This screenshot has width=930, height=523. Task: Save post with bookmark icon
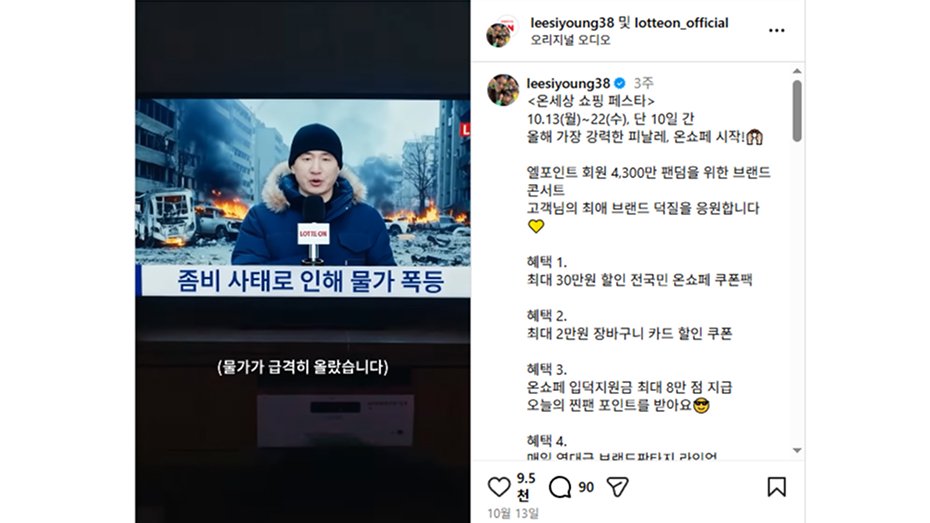776,487
